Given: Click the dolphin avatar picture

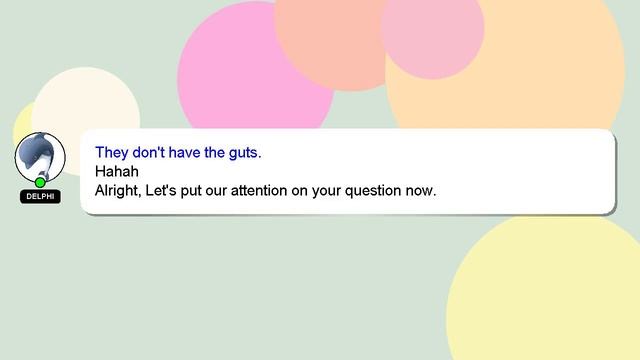Looking at the screenshot, I should (40, 157).
